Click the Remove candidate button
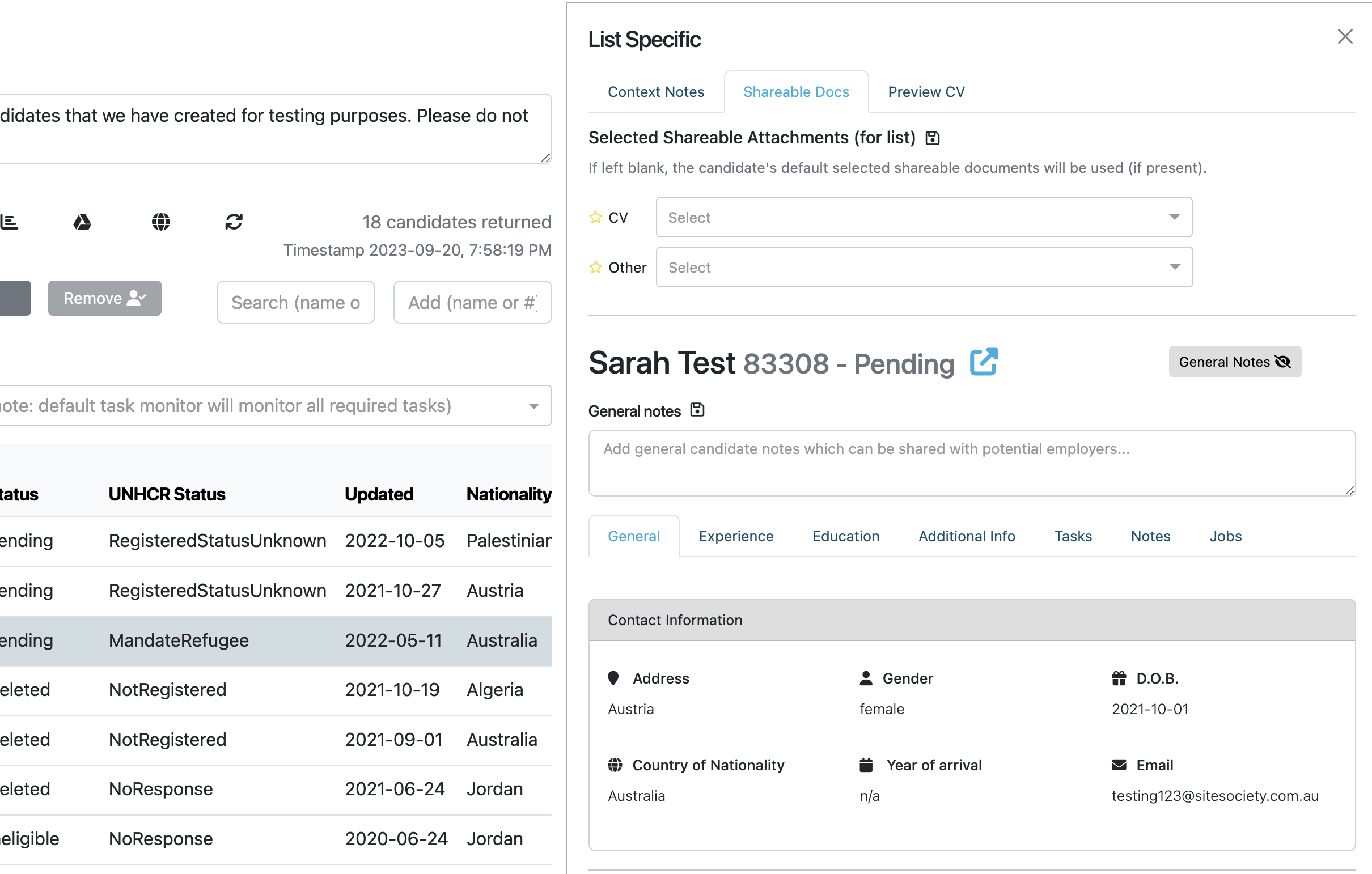 point(104,298)
